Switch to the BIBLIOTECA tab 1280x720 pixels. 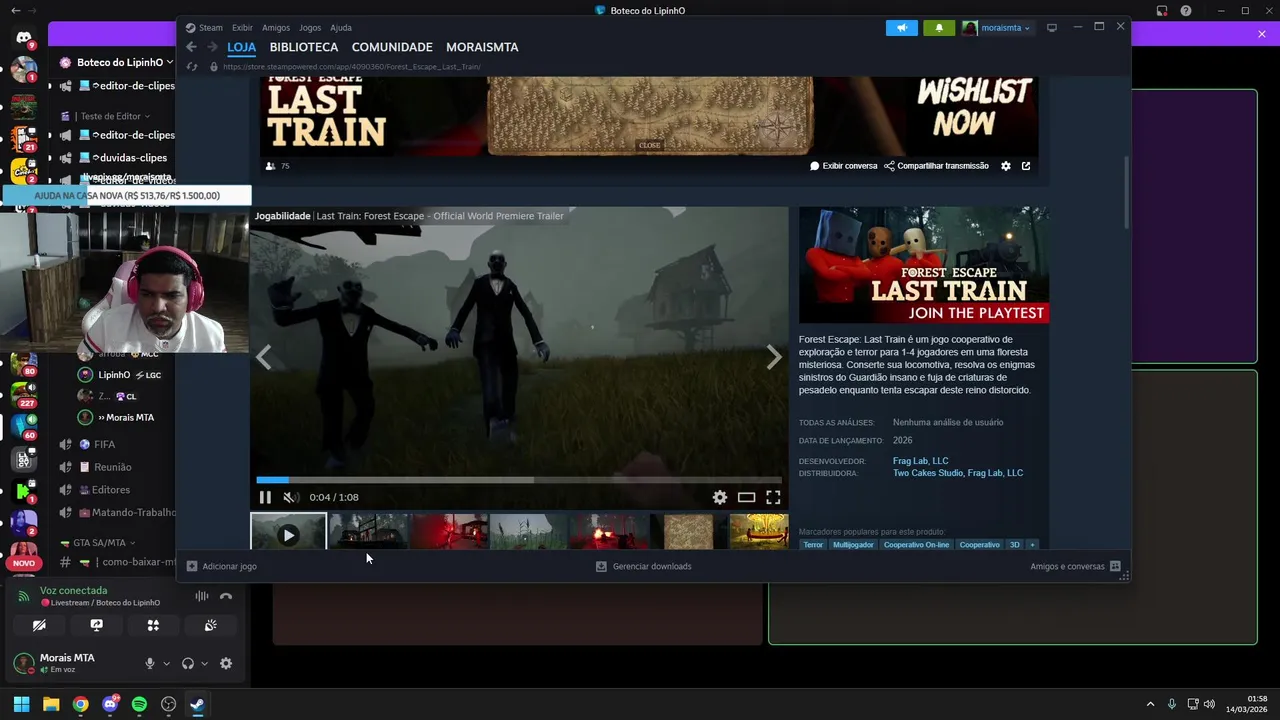(x=304, y=47)
